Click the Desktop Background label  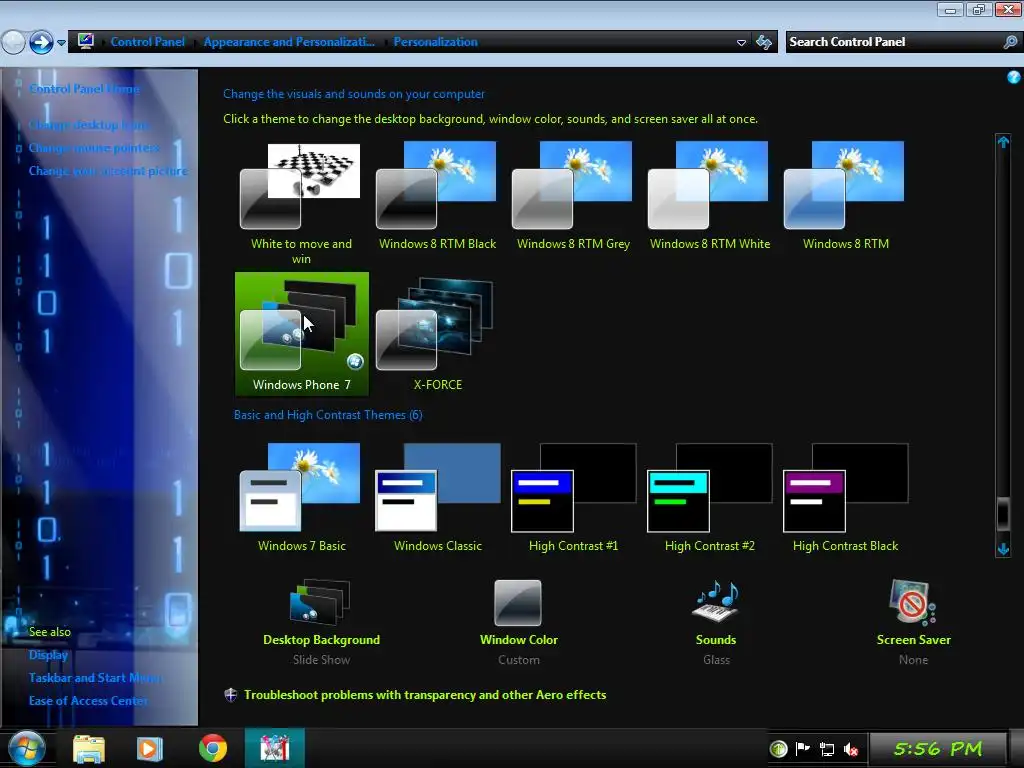click(321, 640)
